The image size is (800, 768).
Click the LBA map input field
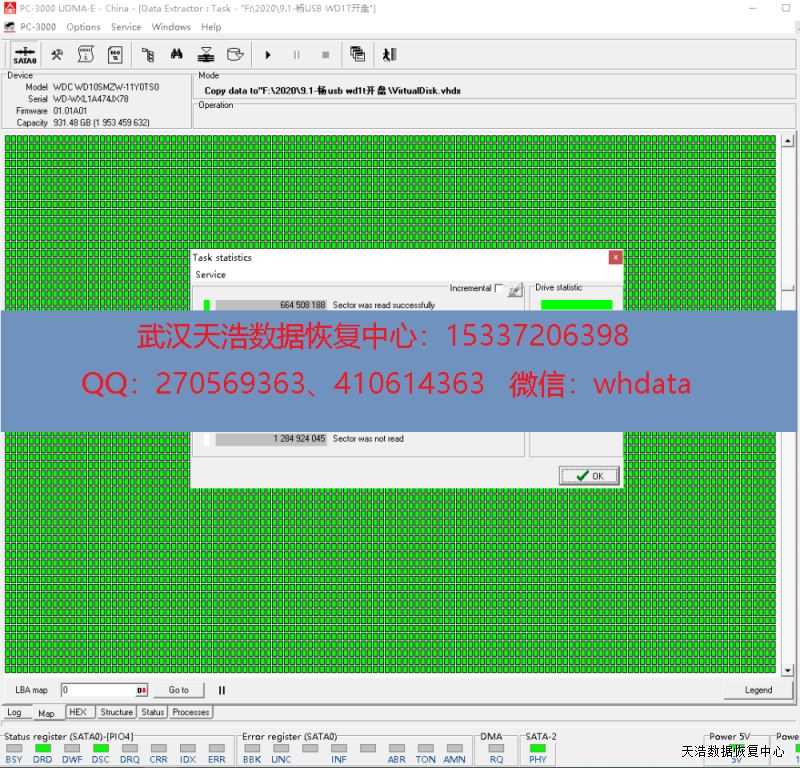pos(97,690)
